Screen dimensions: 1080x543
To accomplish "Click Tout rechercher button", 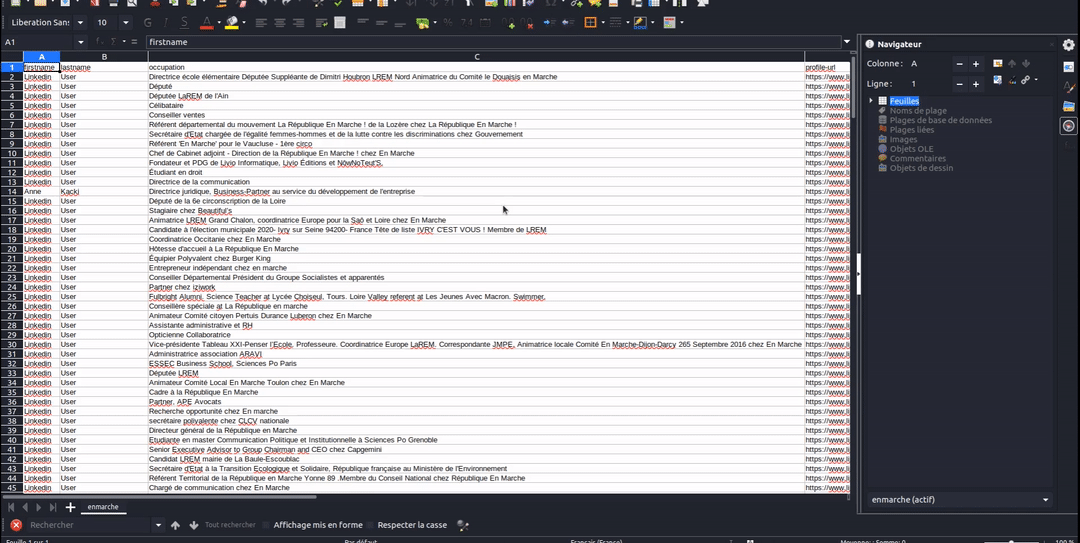I will [x=230, y=525].
